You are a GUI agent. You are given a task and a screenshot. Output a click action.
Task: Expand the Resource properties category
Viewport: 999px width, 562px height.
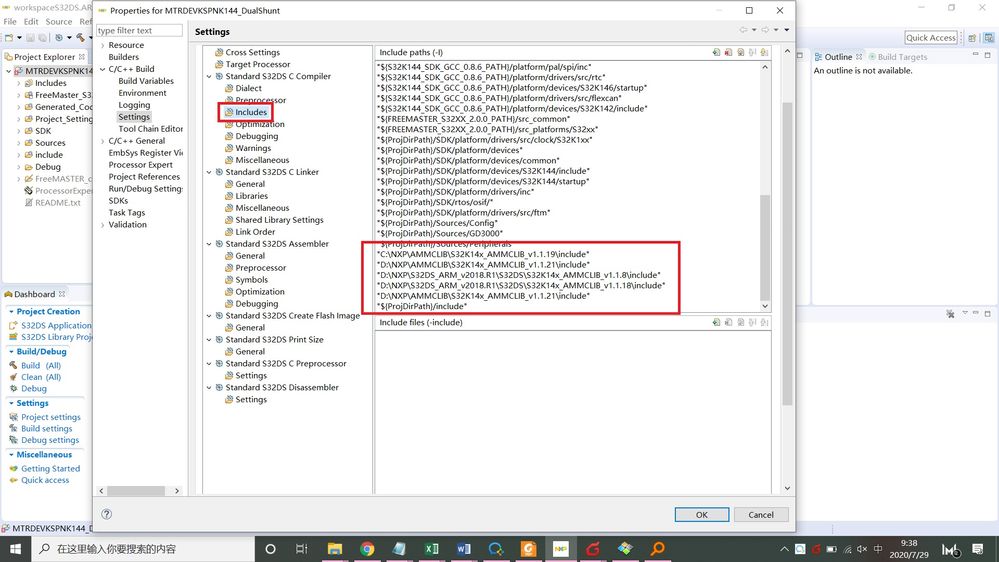tap(103, 45)
